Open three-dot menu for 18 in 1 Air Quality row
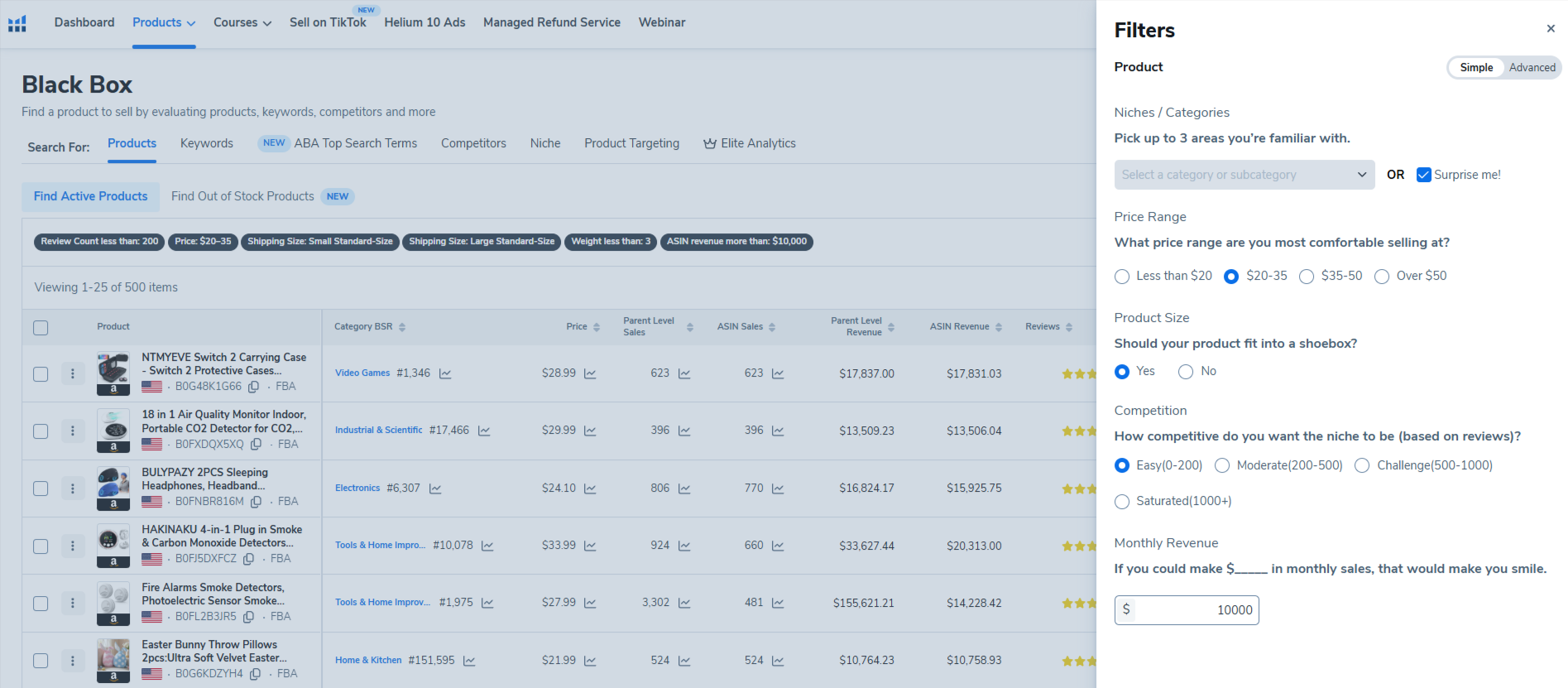The height and width of the screenshot is (688, 1568). point(73,431)
